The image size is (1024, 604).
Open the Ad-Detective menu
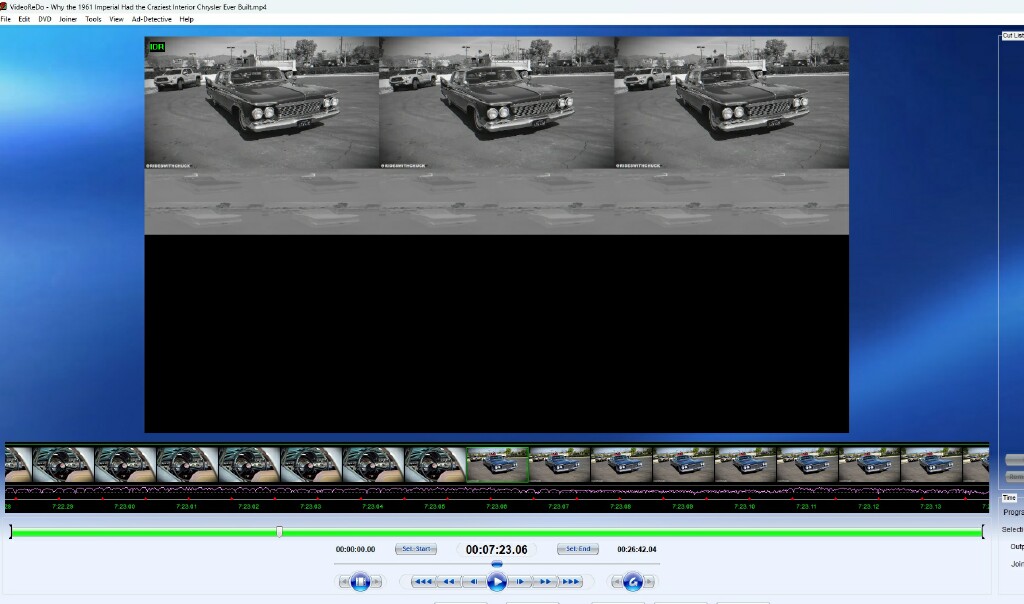[152, 19]
